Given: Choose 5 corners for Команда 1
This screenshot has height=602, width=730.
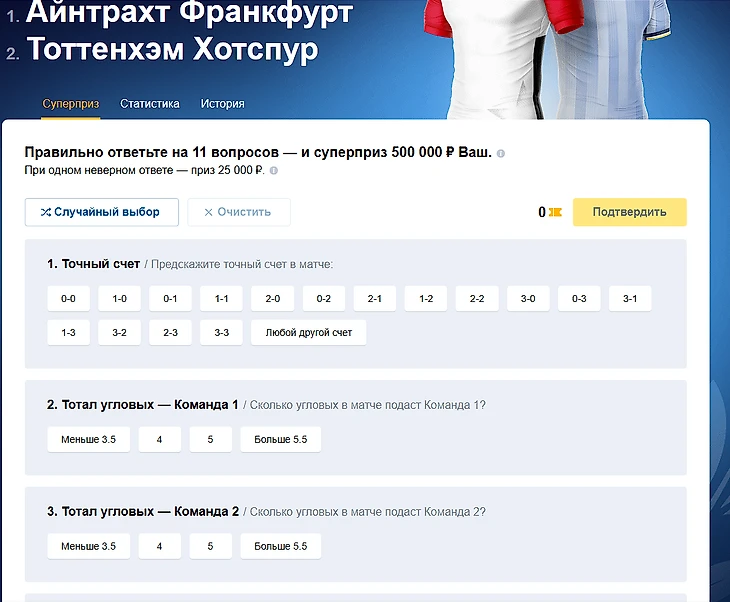Looking at the screenshot, I should click(x=210, y=439).
